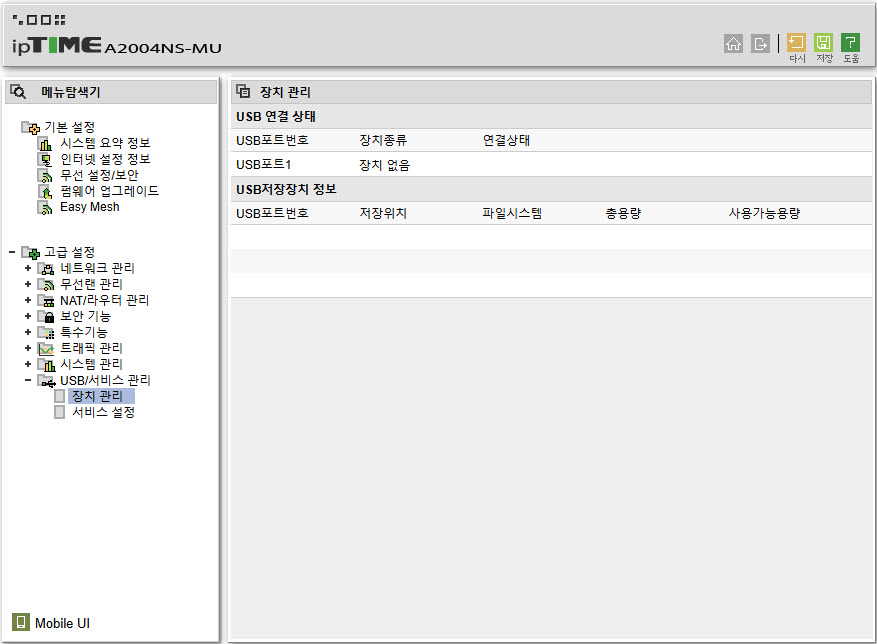The width and height of the screenshot is (877, 644).
Task: Expand the 트래픽 관리 node
Action: tap(28, 348)
